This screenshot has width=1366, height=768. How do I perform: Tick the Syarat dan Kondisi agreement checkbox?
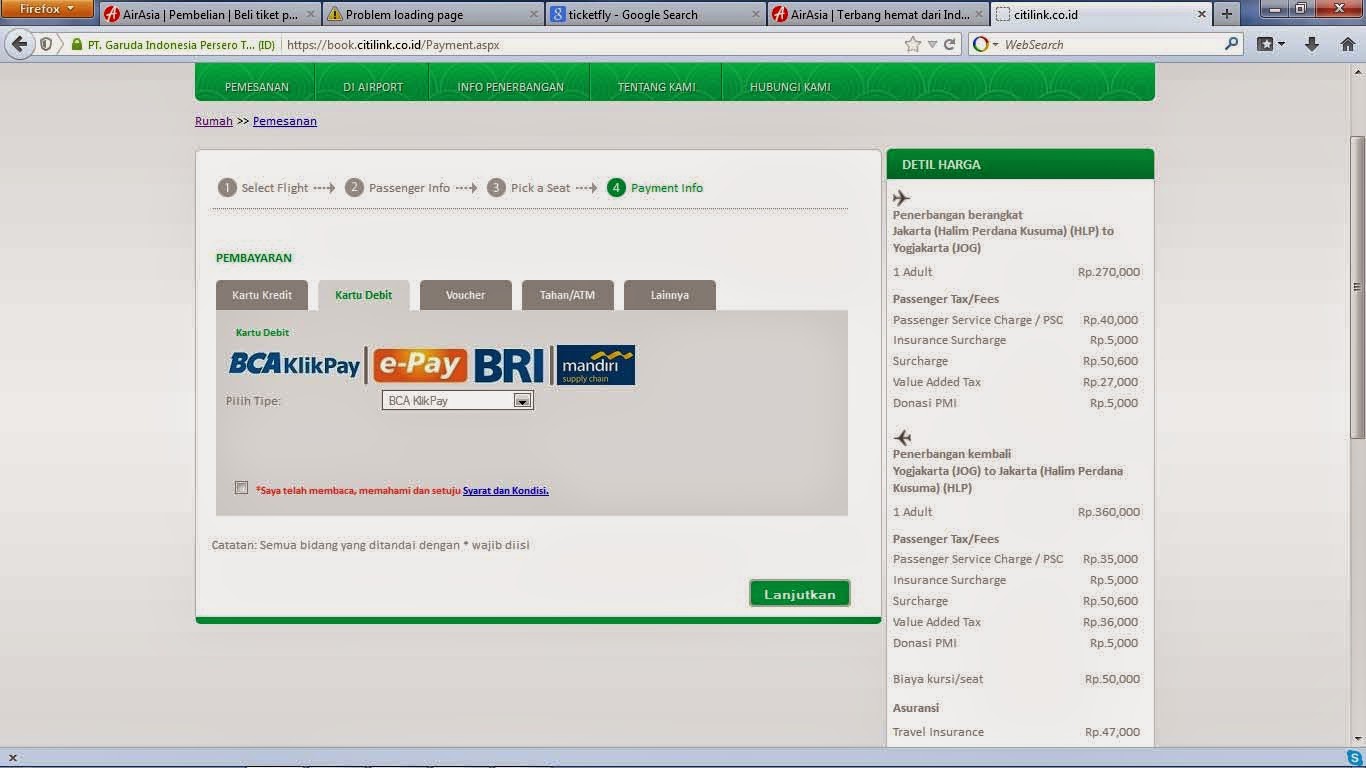click(241, 488)
